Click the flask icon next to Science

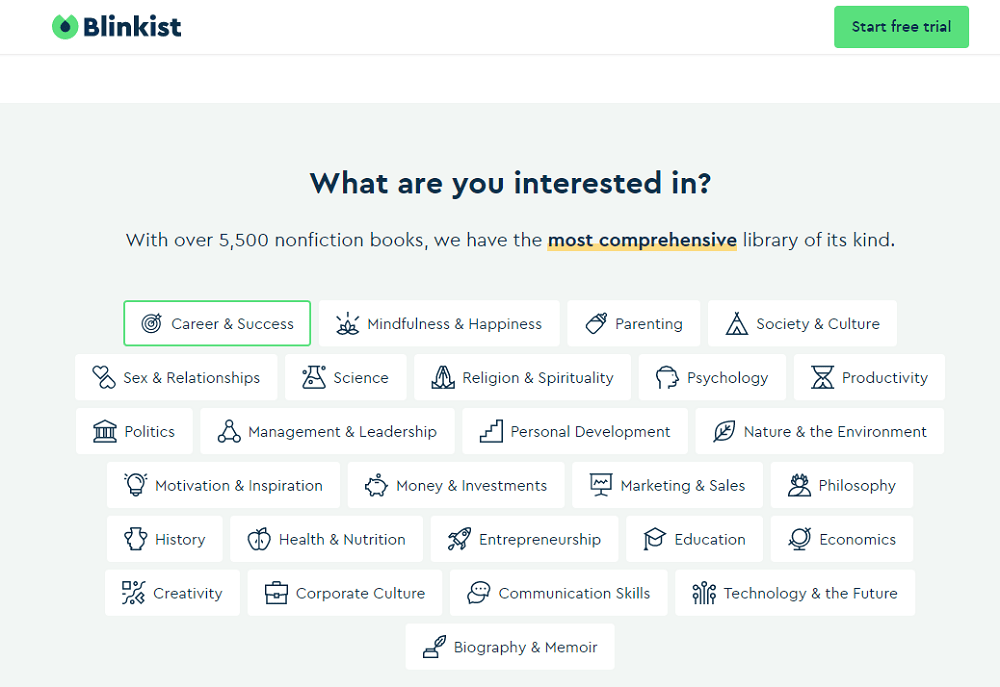(x=314, y=378)
